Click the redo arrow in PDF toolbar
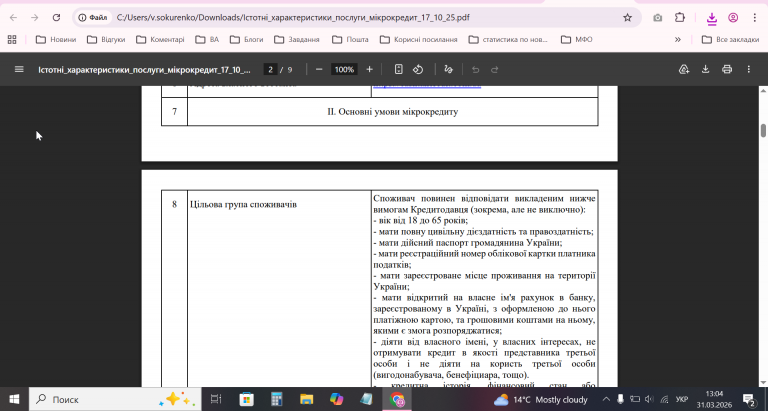The image size is (768, 411). tap(495, 70)
